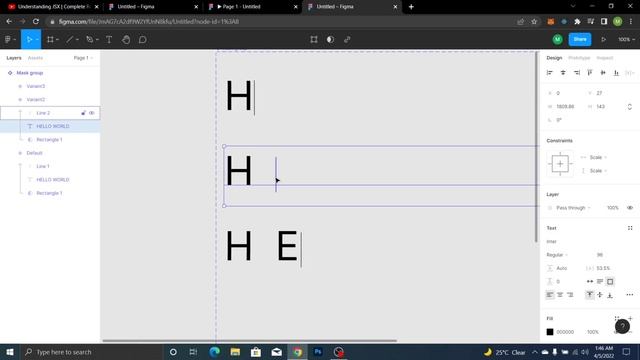
Task: Align left icon in Design panel
Action: [x=549, y=73]
